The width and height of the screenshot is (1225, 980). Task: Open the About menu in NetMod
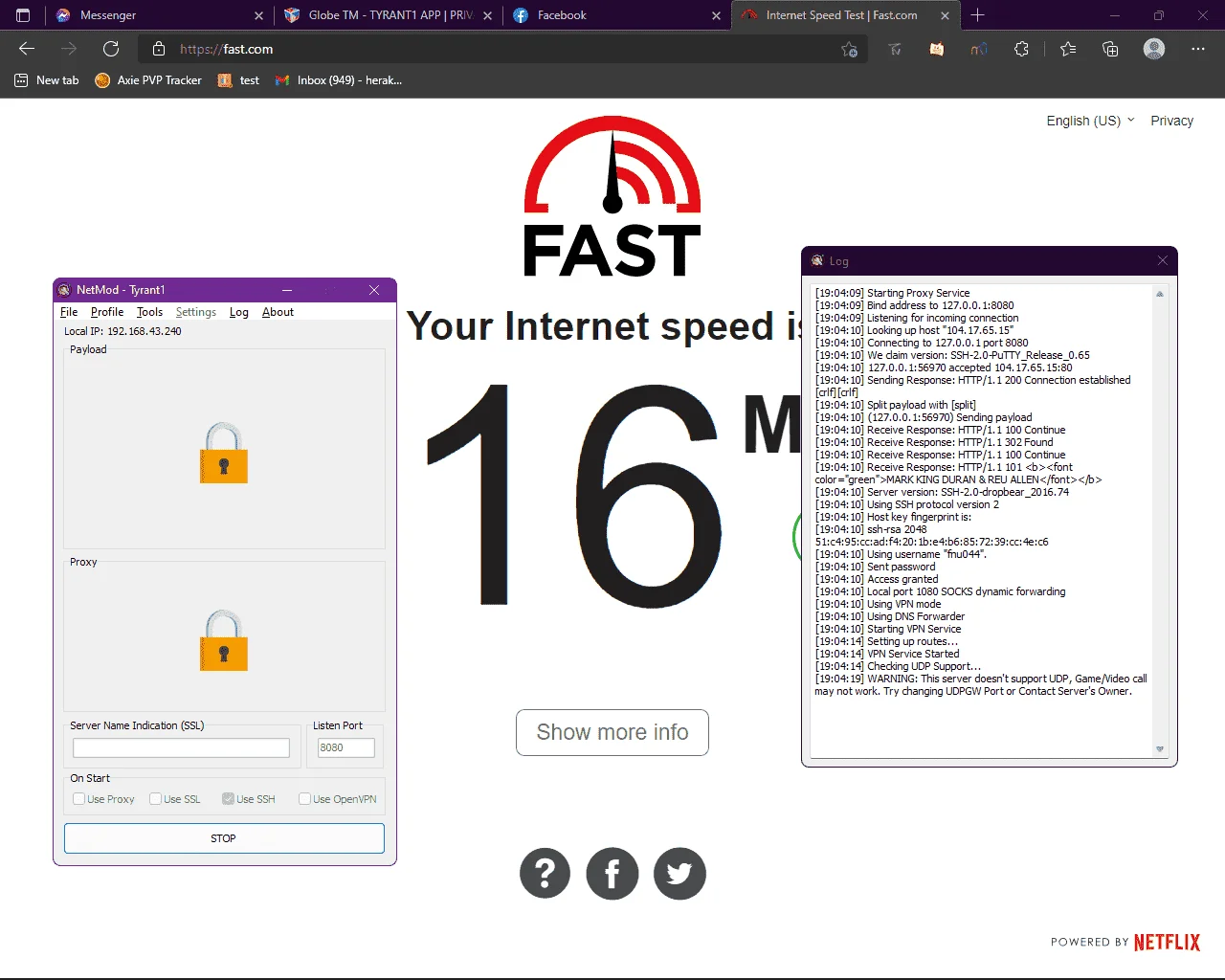pos(278,312)
